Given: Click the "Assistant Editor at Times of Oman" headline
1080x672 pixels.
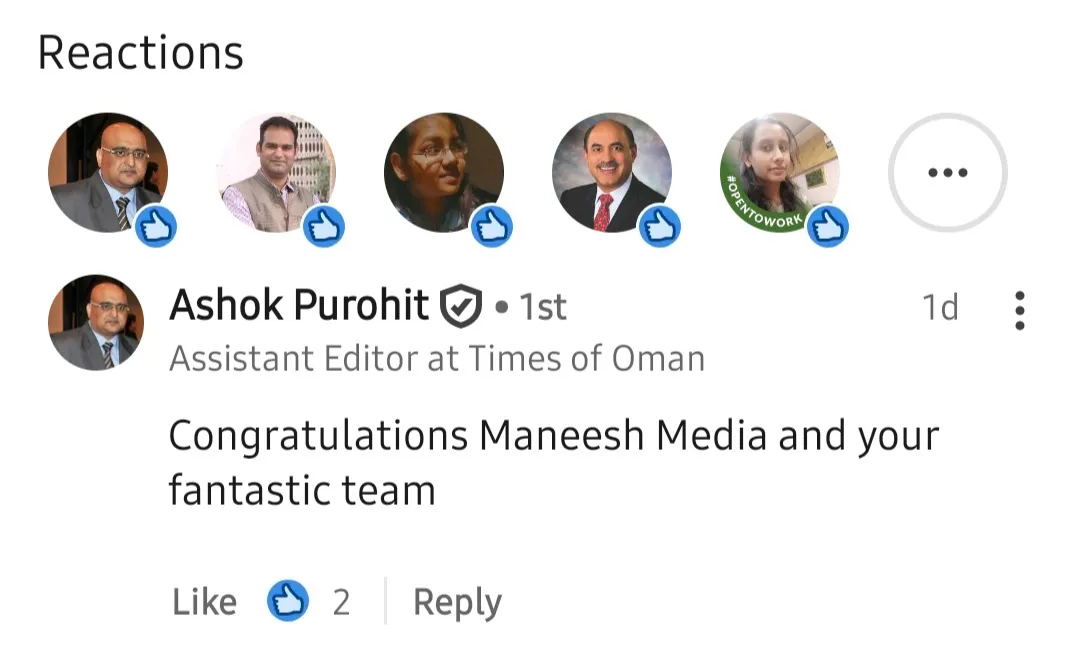Looking at the screenshot, I should (x=437, y=358).
